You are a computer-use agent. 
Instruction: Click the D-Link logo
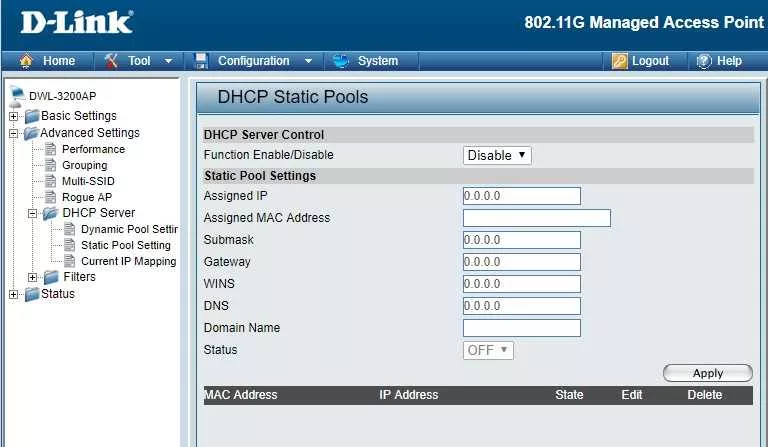[77, 23]
